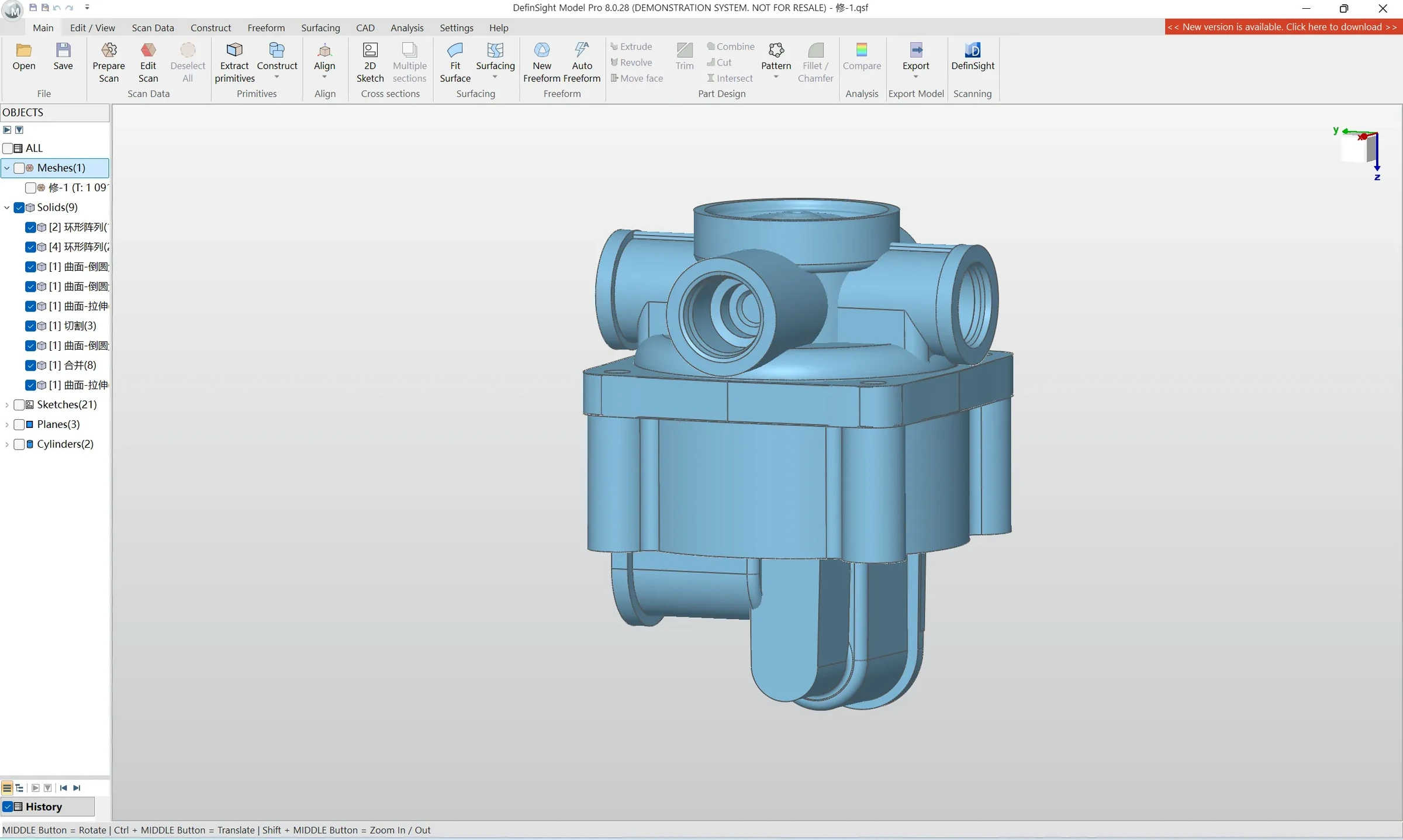Click the Extract primitives tool
This screenshot has width=1403, height=840.
234,63
